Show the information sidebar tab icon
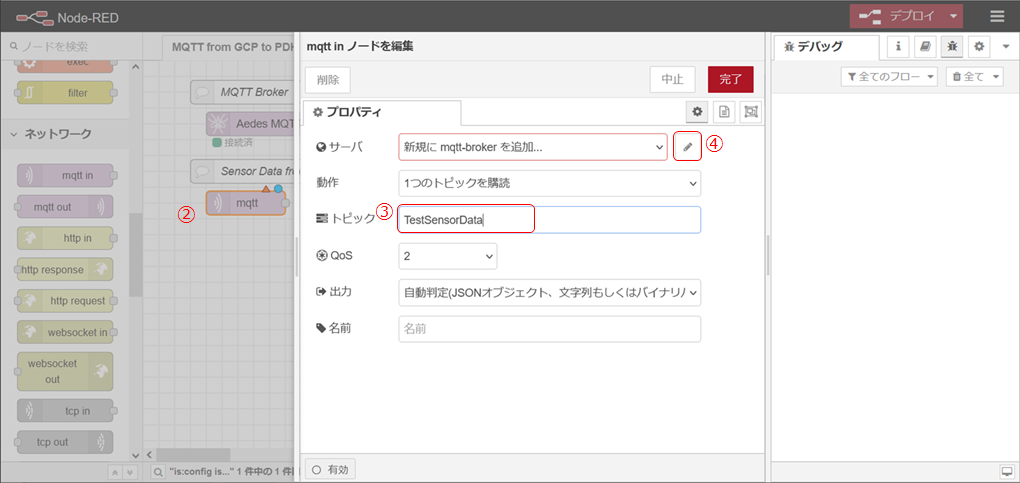 click(x=898, y=47)
